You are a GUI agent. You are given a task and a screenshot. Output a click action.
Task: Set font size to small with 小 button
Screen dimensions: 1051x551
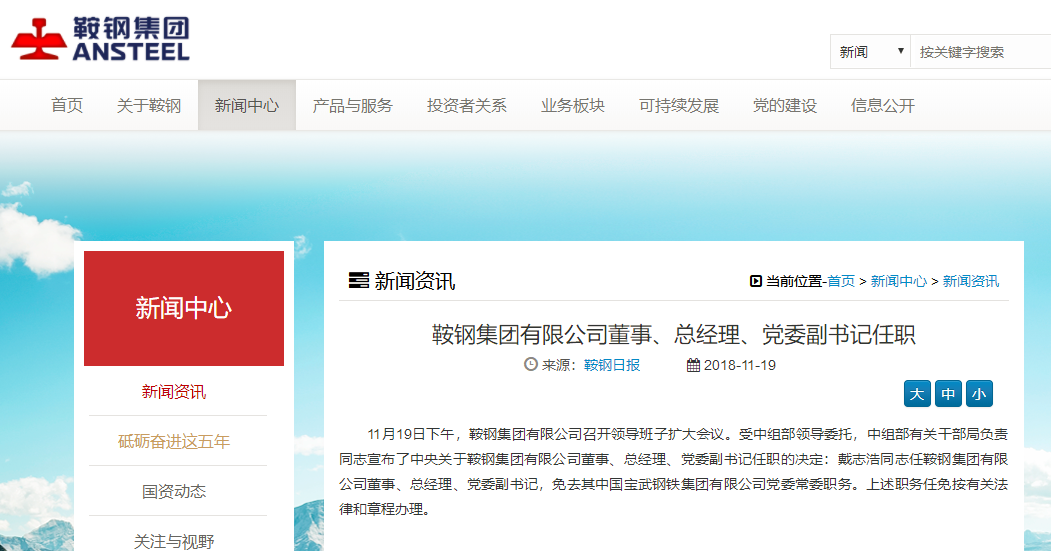[x=979, y=394]
